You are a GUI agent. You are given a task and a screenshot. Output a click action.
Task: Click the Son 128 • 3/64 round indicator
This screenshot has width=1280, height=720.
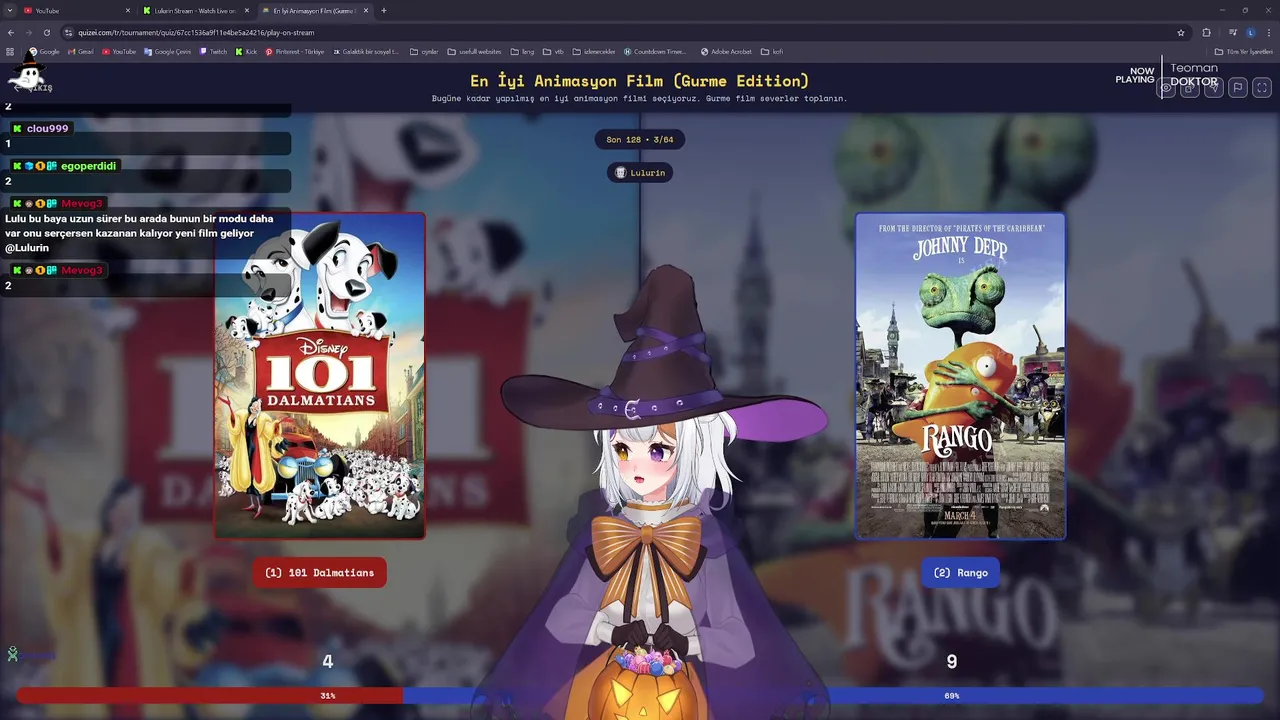(640, 140)
